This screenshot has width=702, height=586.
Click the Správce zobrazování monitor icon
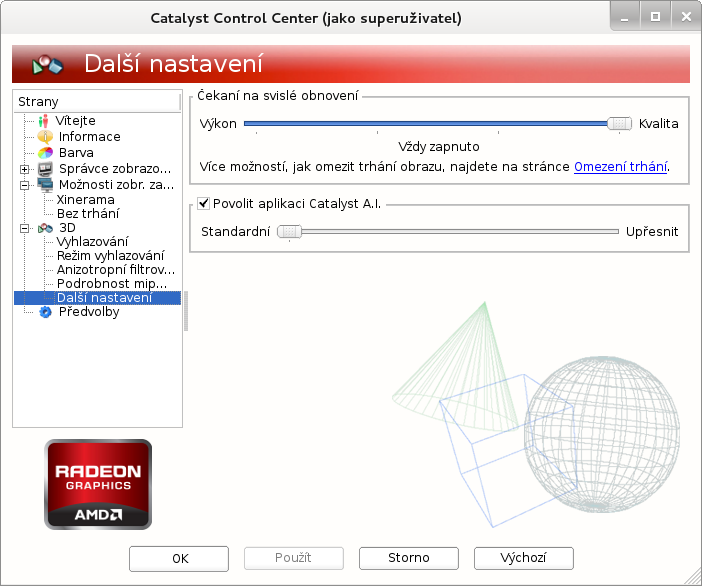pos(45,169)
